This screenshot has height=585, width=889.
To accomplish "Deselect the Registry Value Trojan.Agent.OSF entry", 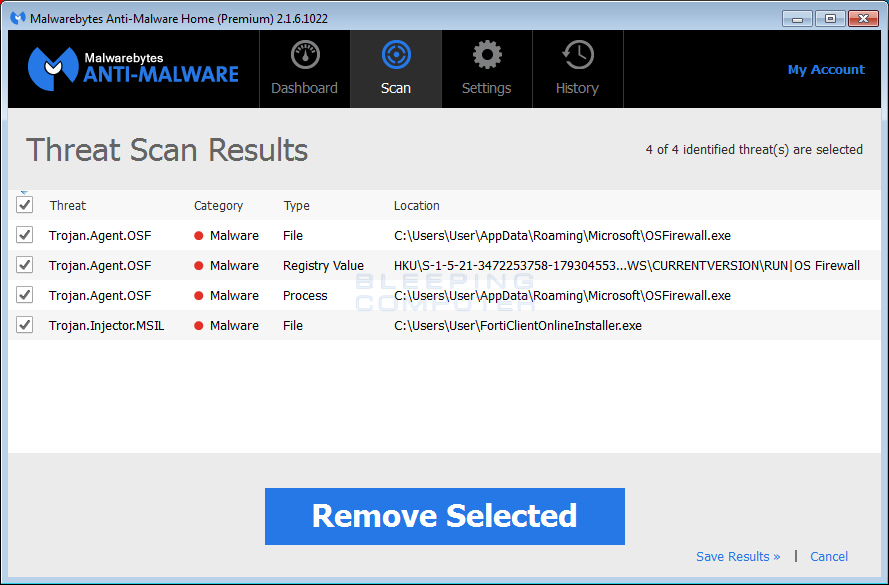I will coord(24,265).
